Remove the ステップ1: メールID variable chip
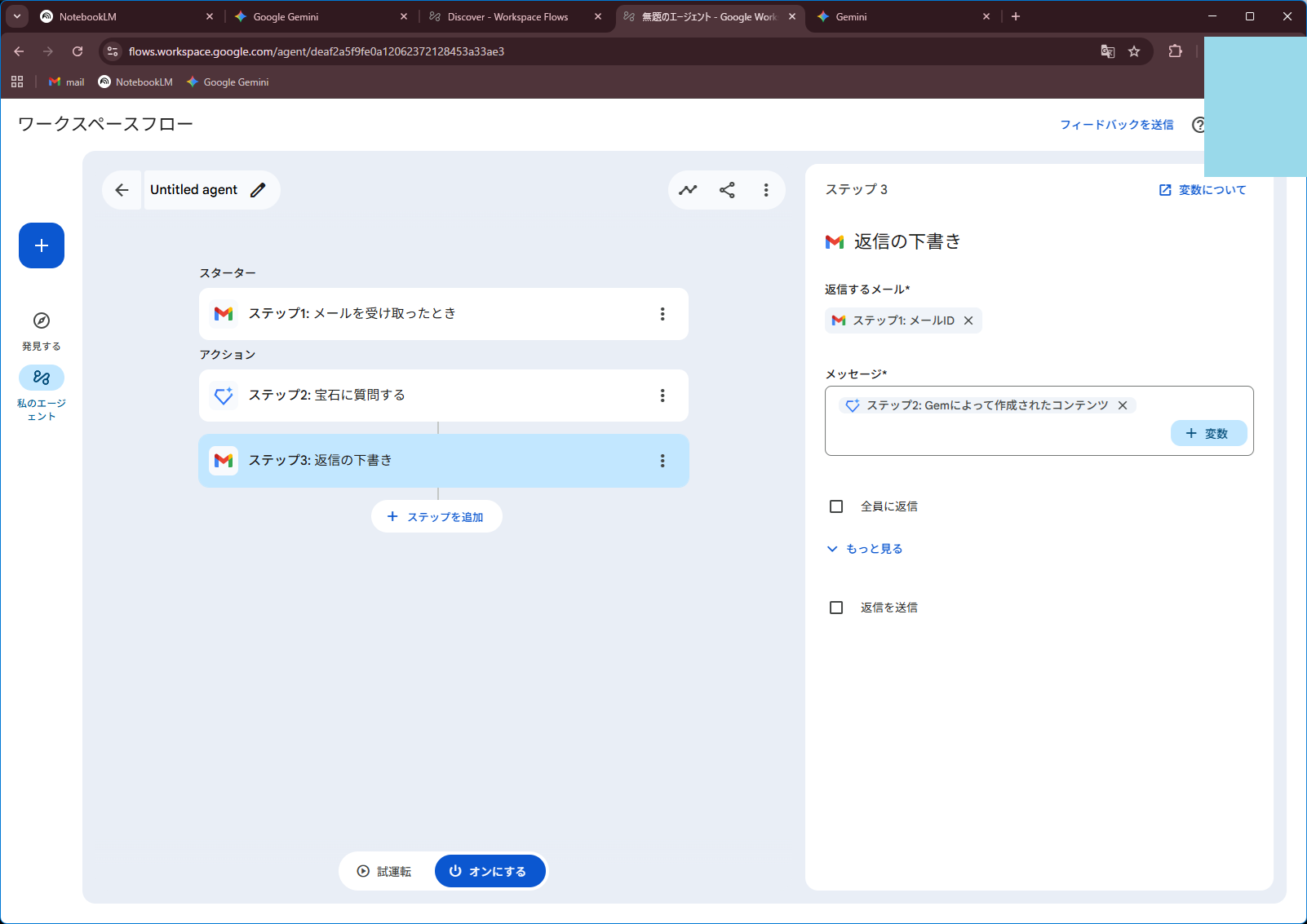Screen dimensions: 1307x924 pos(968,321)
